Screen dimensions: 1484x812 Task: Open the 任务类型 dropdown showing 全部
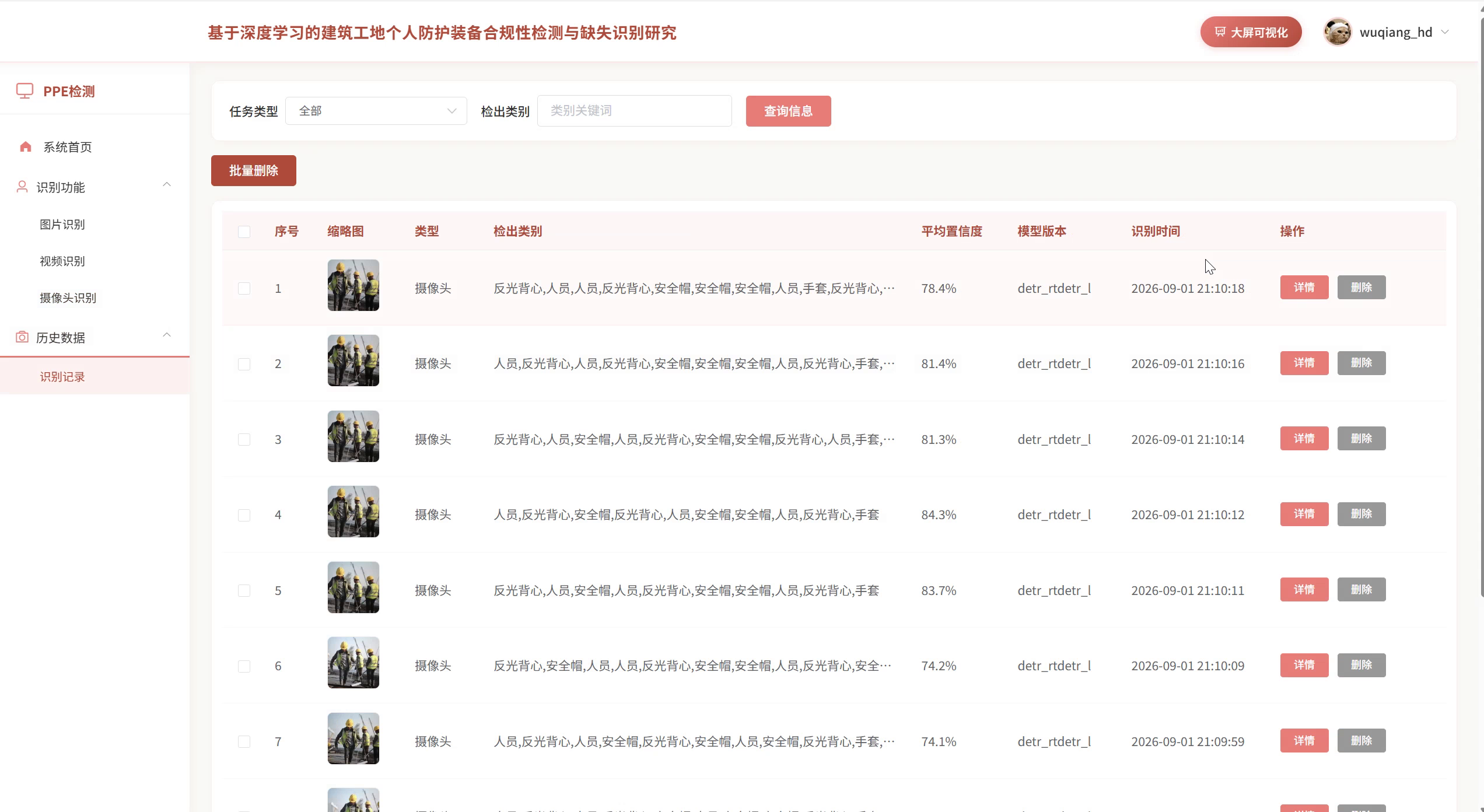click(376, 111)
